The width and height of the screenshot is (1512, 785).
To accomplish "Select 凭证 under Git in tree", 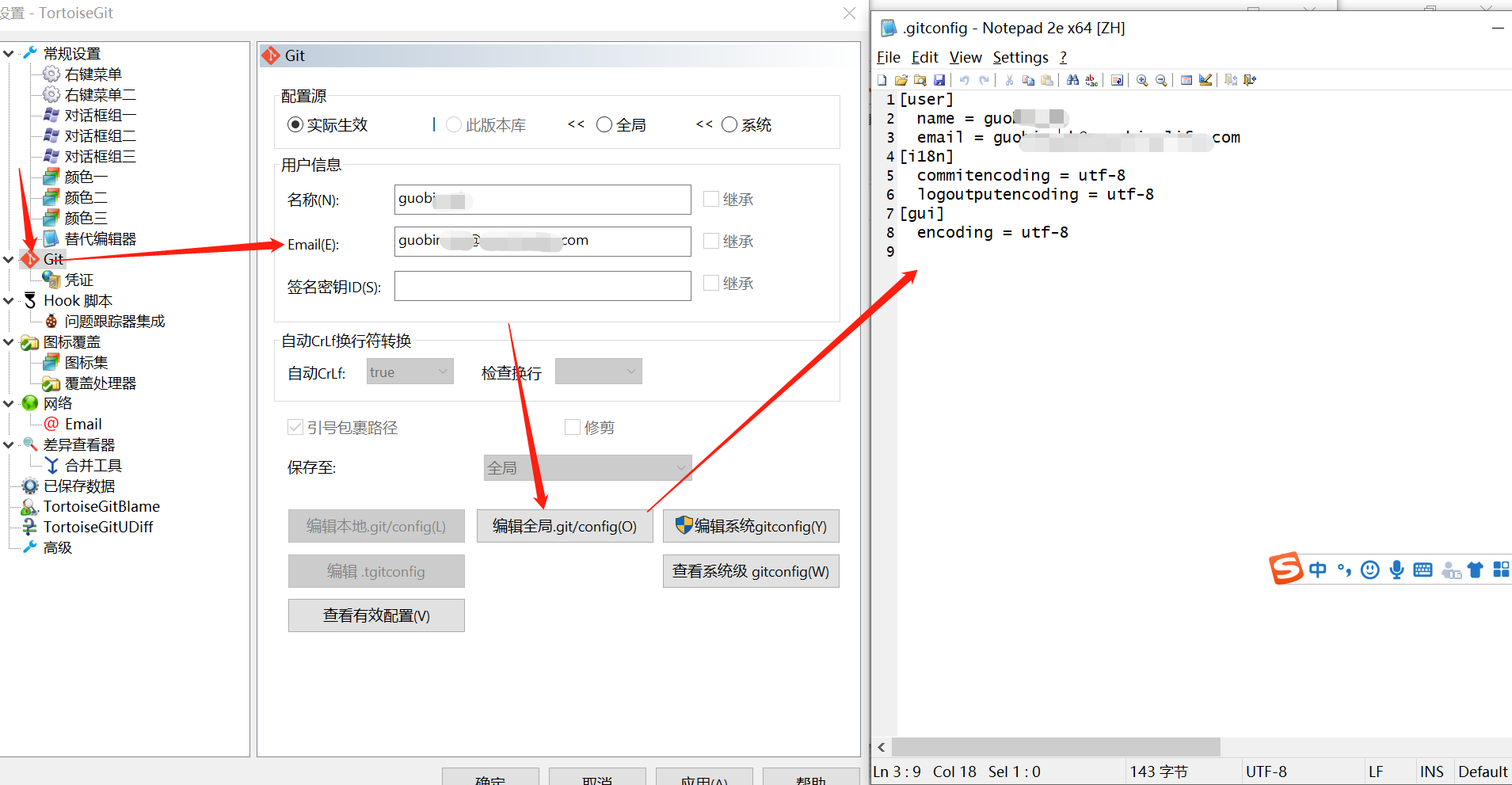I will point(79,280).
